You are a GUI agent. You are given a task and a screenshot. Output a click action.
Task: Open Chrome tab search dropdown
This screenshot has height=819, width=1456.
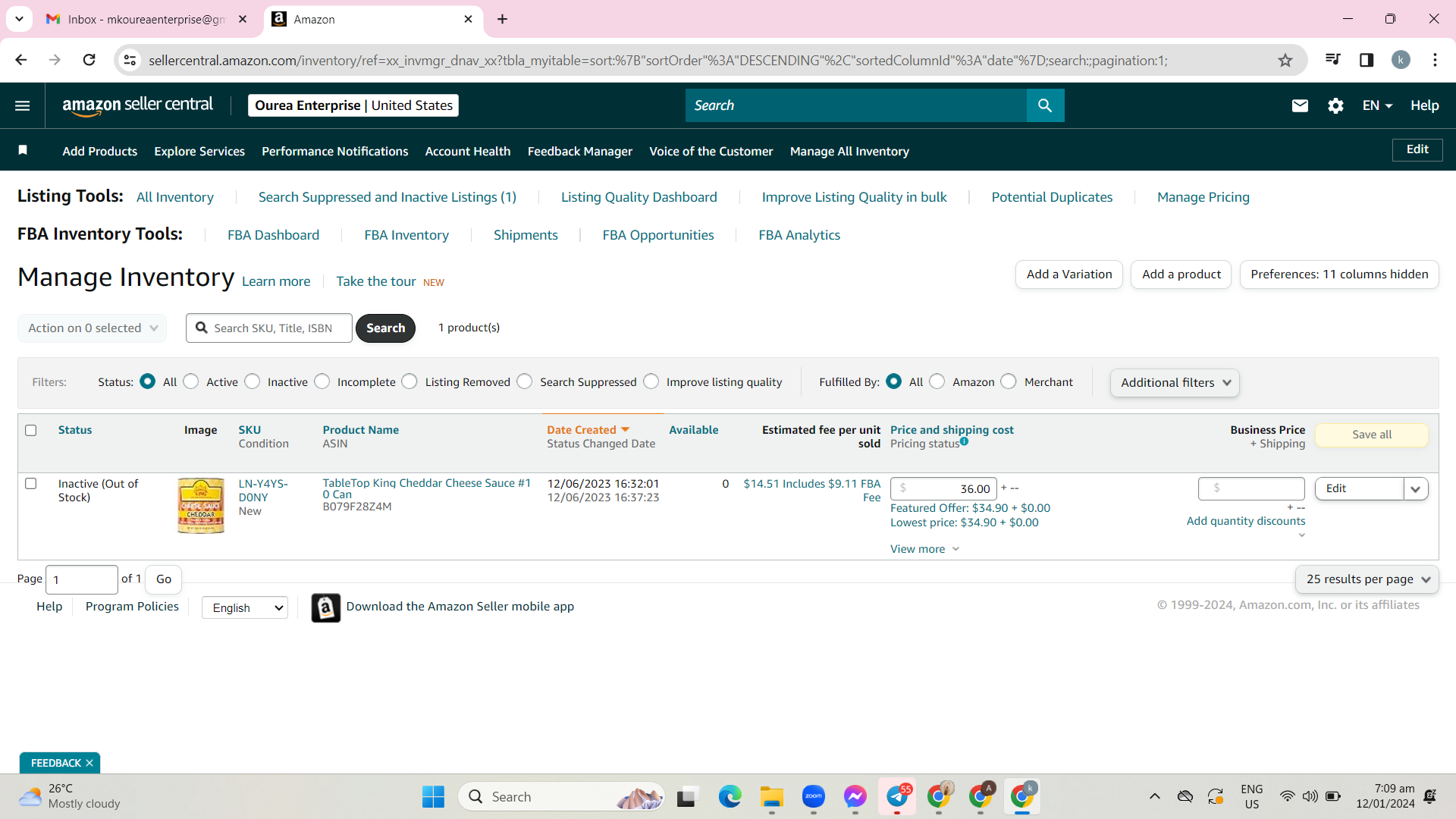click(x=19, y=19)
